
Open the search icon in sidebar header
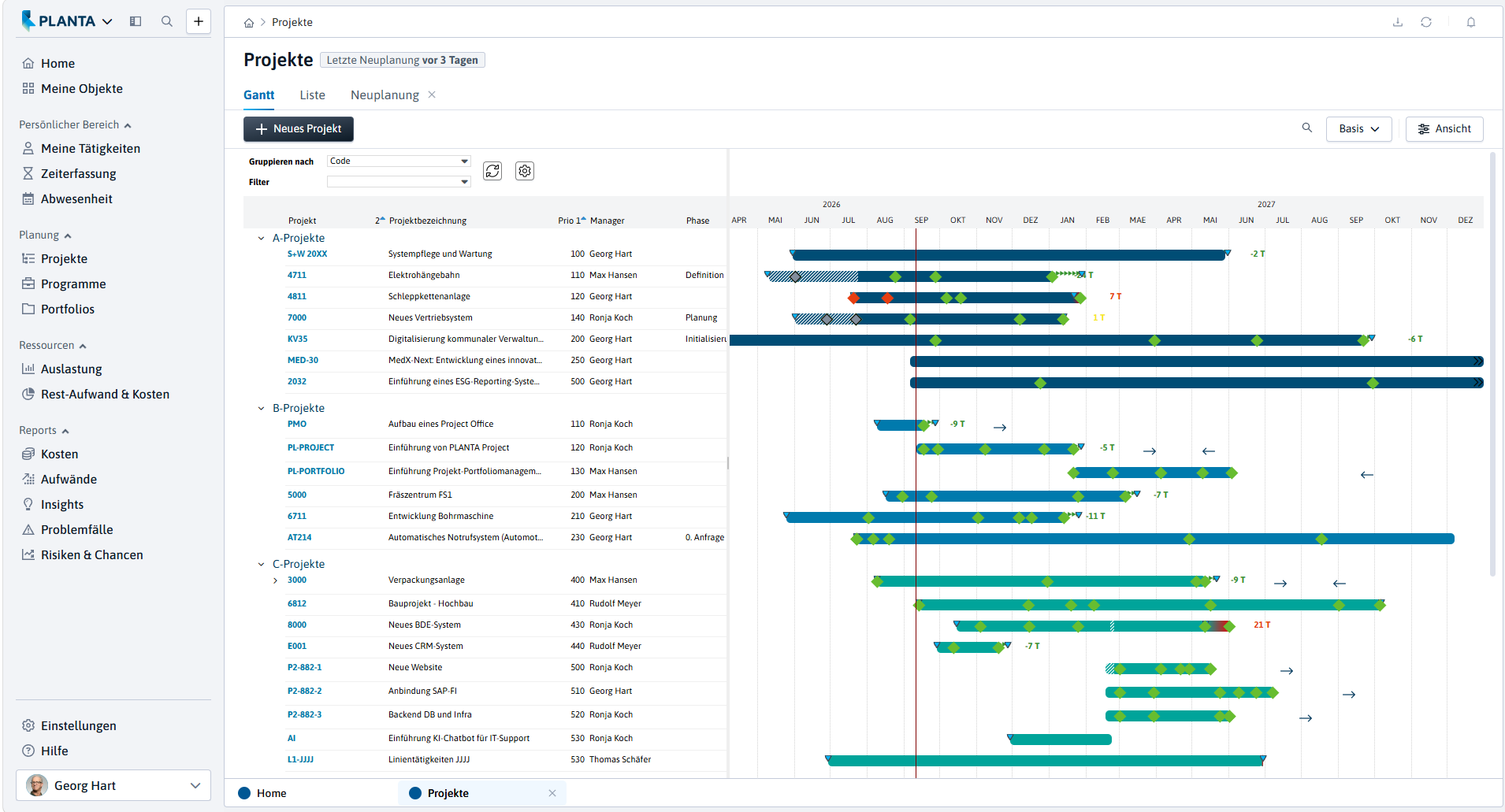click(167, 21)
